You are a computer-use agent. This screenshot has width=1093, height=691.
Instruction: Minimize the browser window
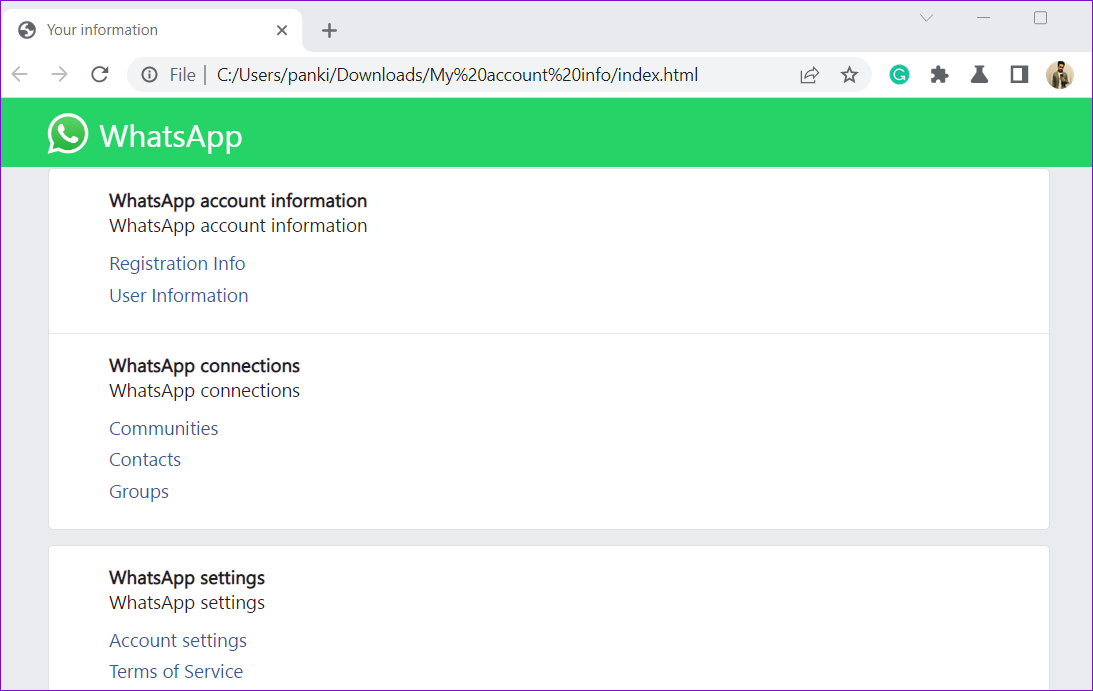(984, 18)
